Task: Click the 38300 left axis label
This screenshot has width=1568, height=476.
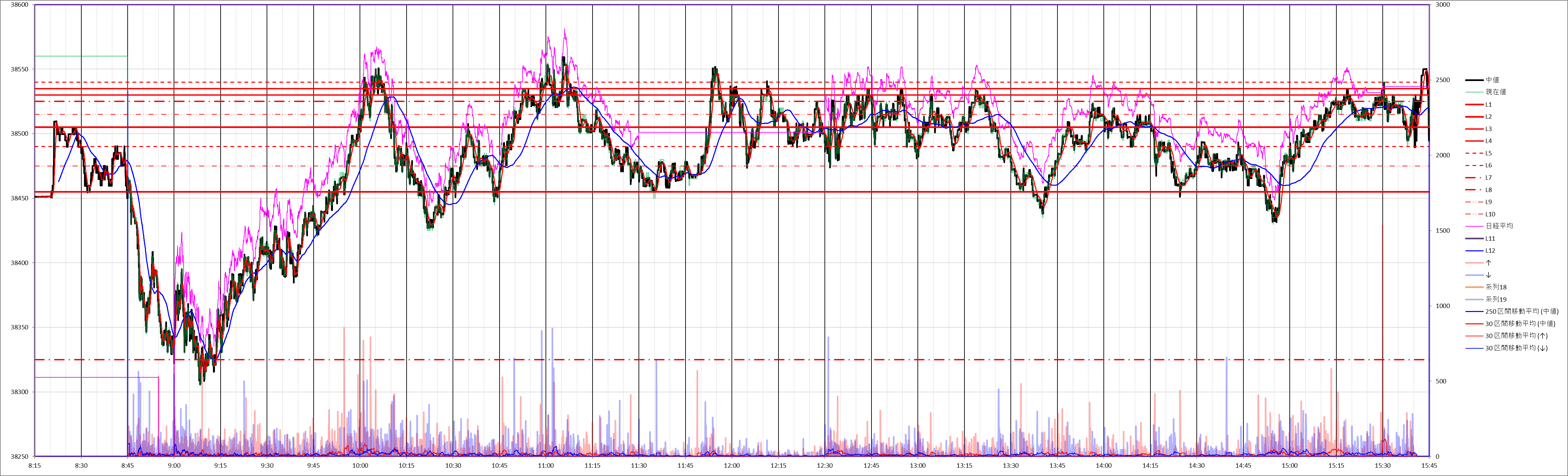Action: coord(19,392)
